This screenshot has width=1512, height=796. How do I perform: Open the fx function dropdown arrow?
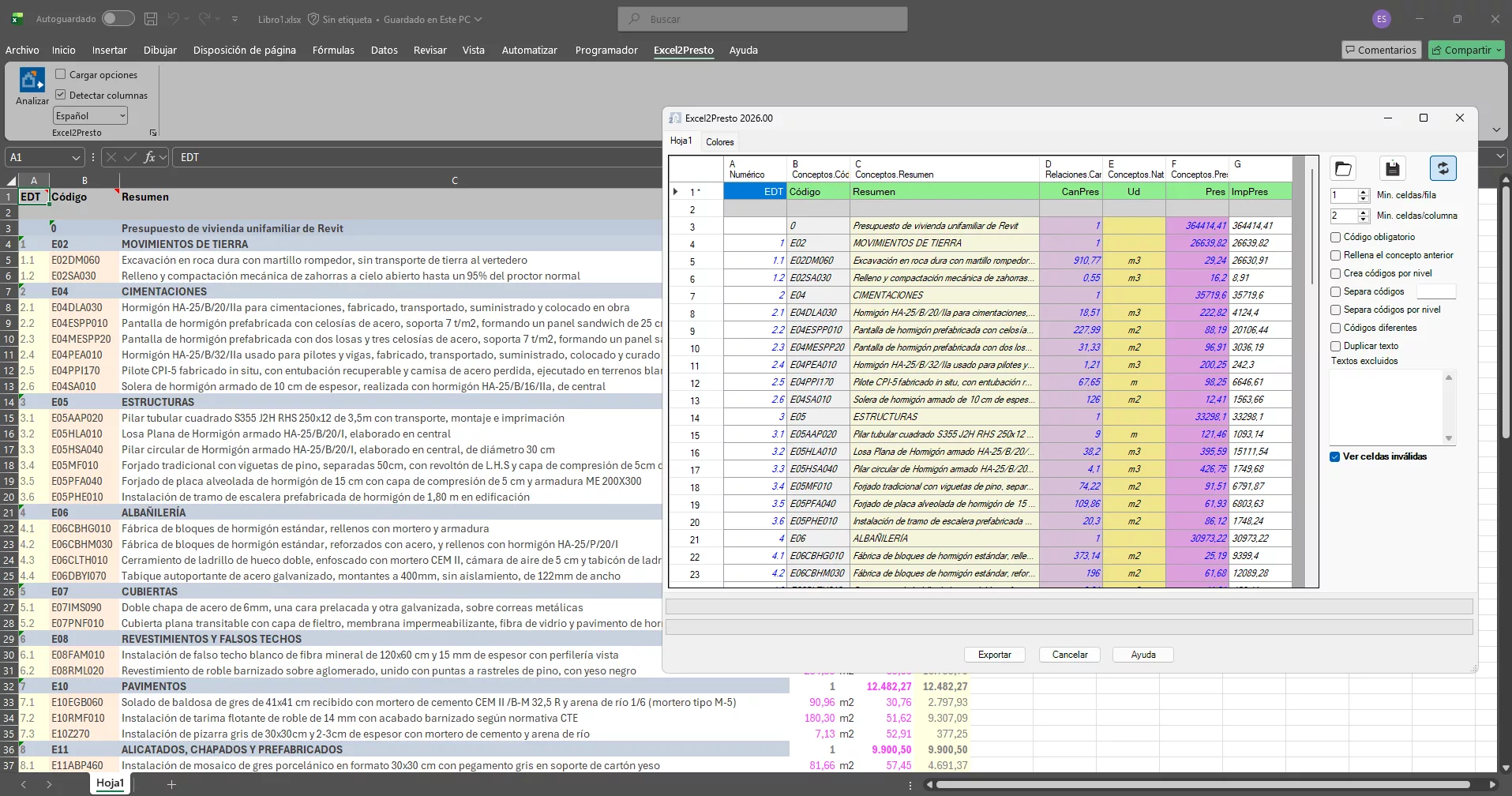point(163,157)
